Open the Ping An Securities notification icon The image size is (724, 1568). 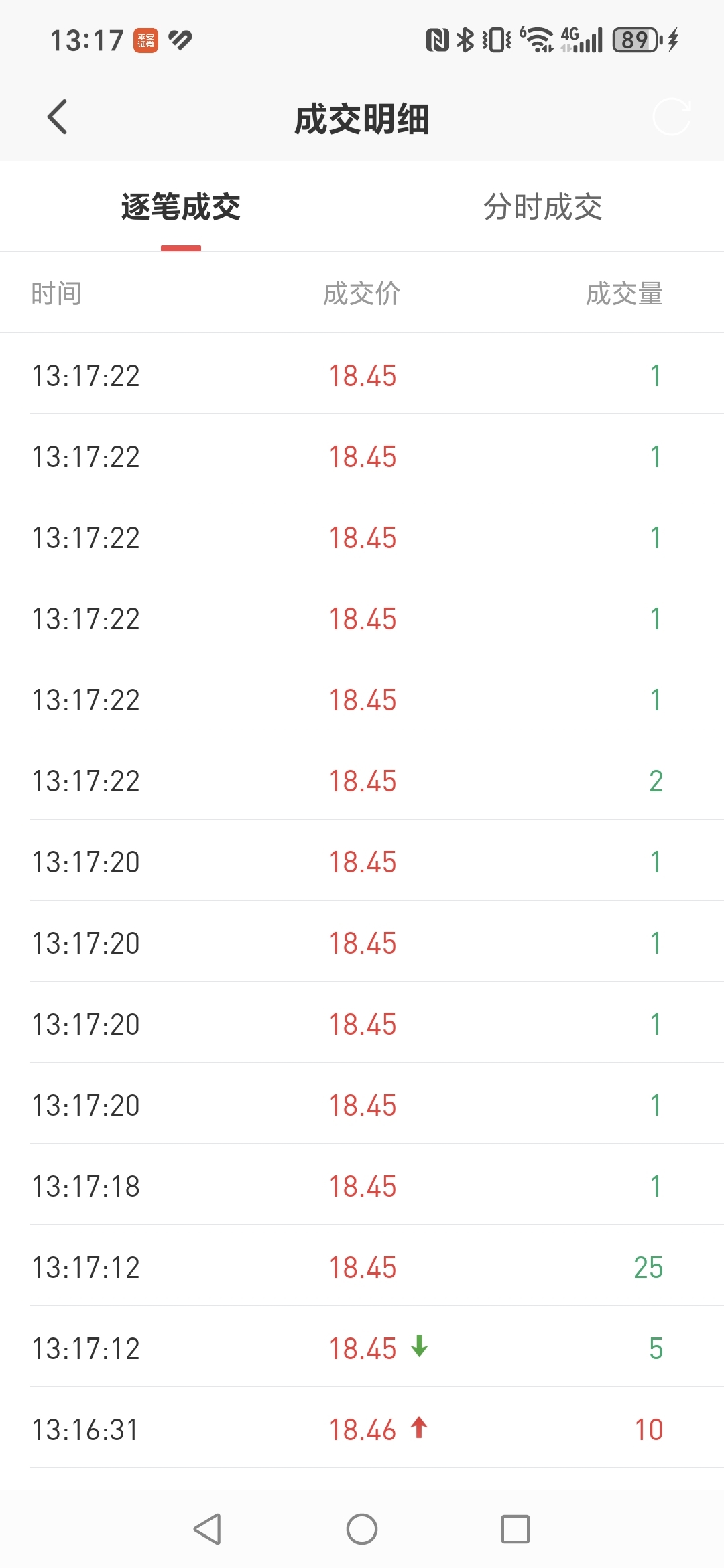pyautogui.click(x=146, y=40)
